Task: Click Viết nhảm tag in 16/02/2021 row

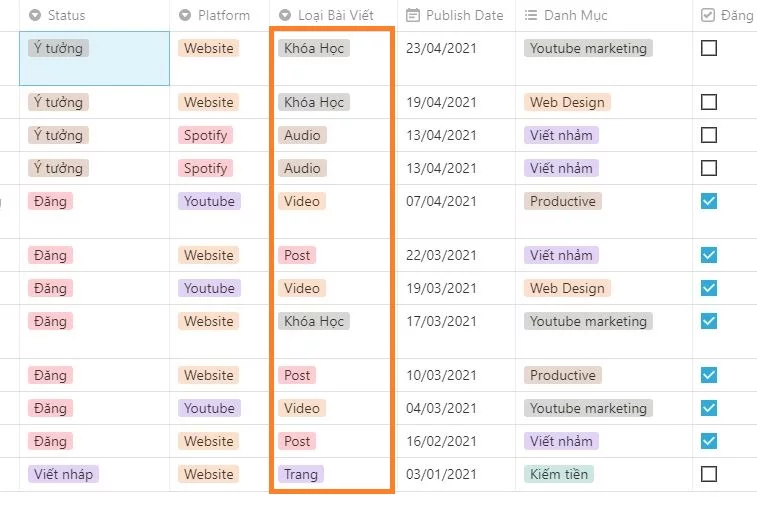Action: point(561,441)
